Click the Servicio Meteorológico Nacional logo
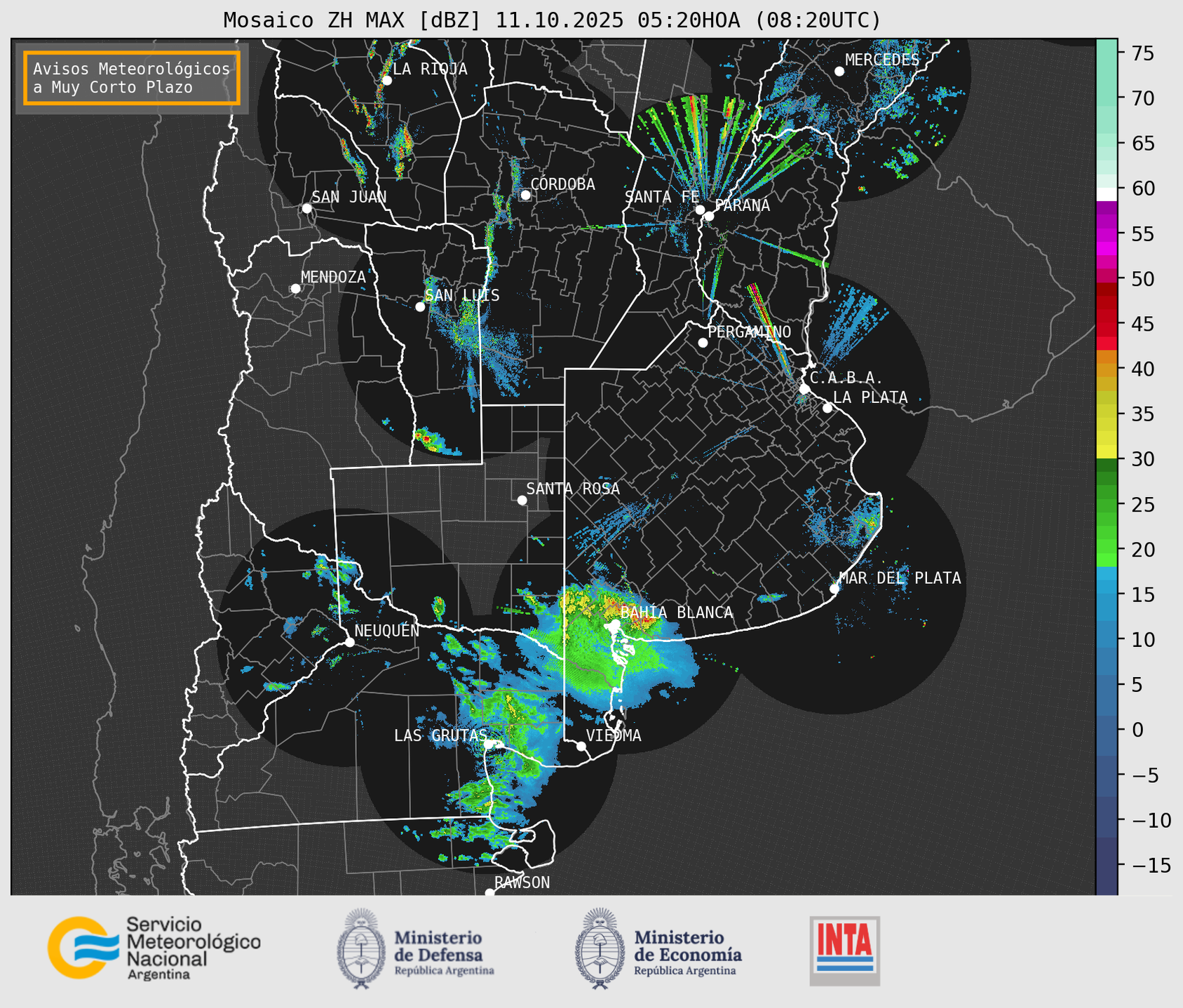 [154, 948]
